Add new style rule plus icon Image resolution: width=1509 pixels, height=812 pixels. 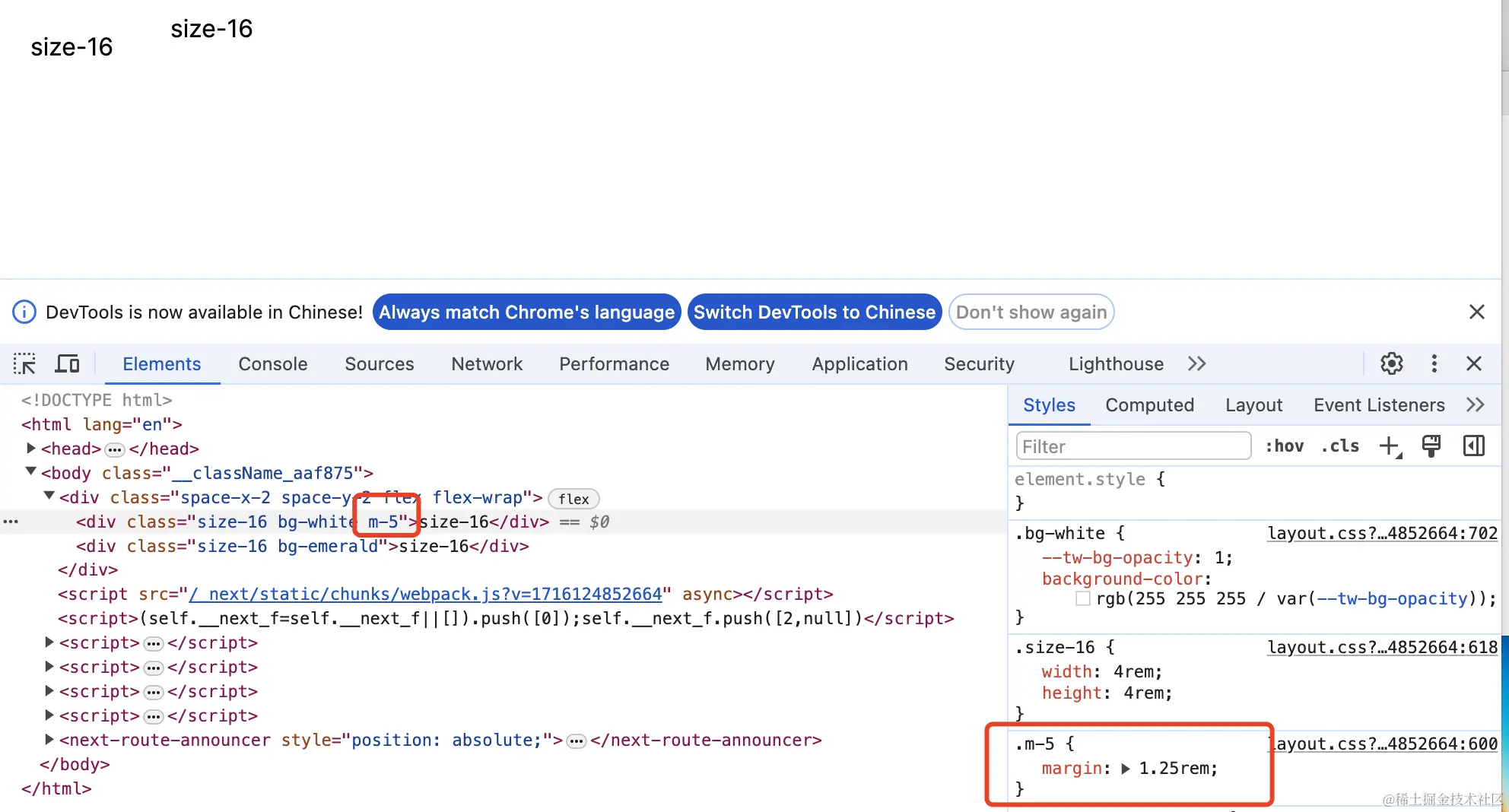pos(1390,446)
